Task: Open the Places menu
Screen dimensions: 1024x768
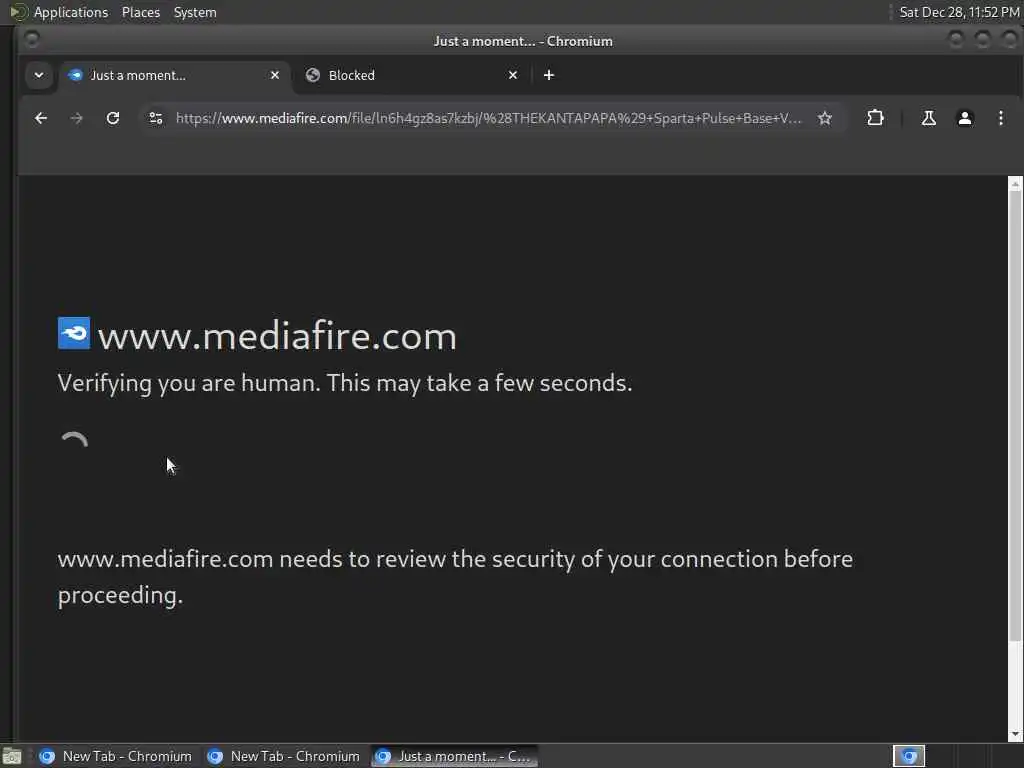Action: 141,12
